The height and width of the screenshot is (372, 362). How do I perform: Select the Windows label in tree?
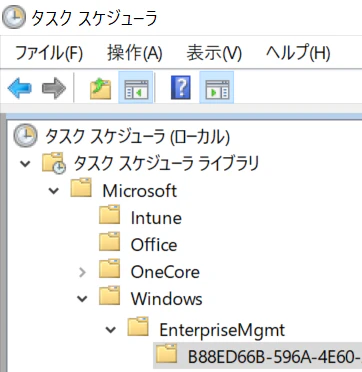[166, 299]
